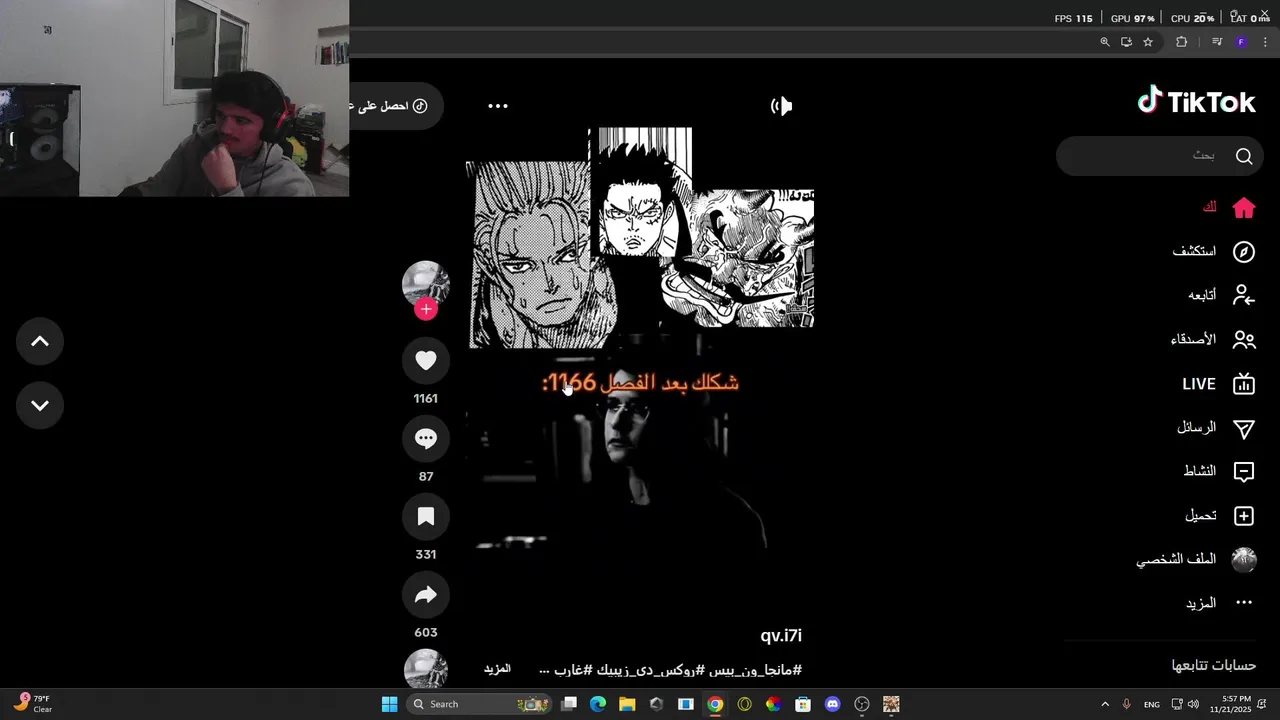
Task: Open the volume tray icon
Action: pyautogui.click(x=1193, y=704)
